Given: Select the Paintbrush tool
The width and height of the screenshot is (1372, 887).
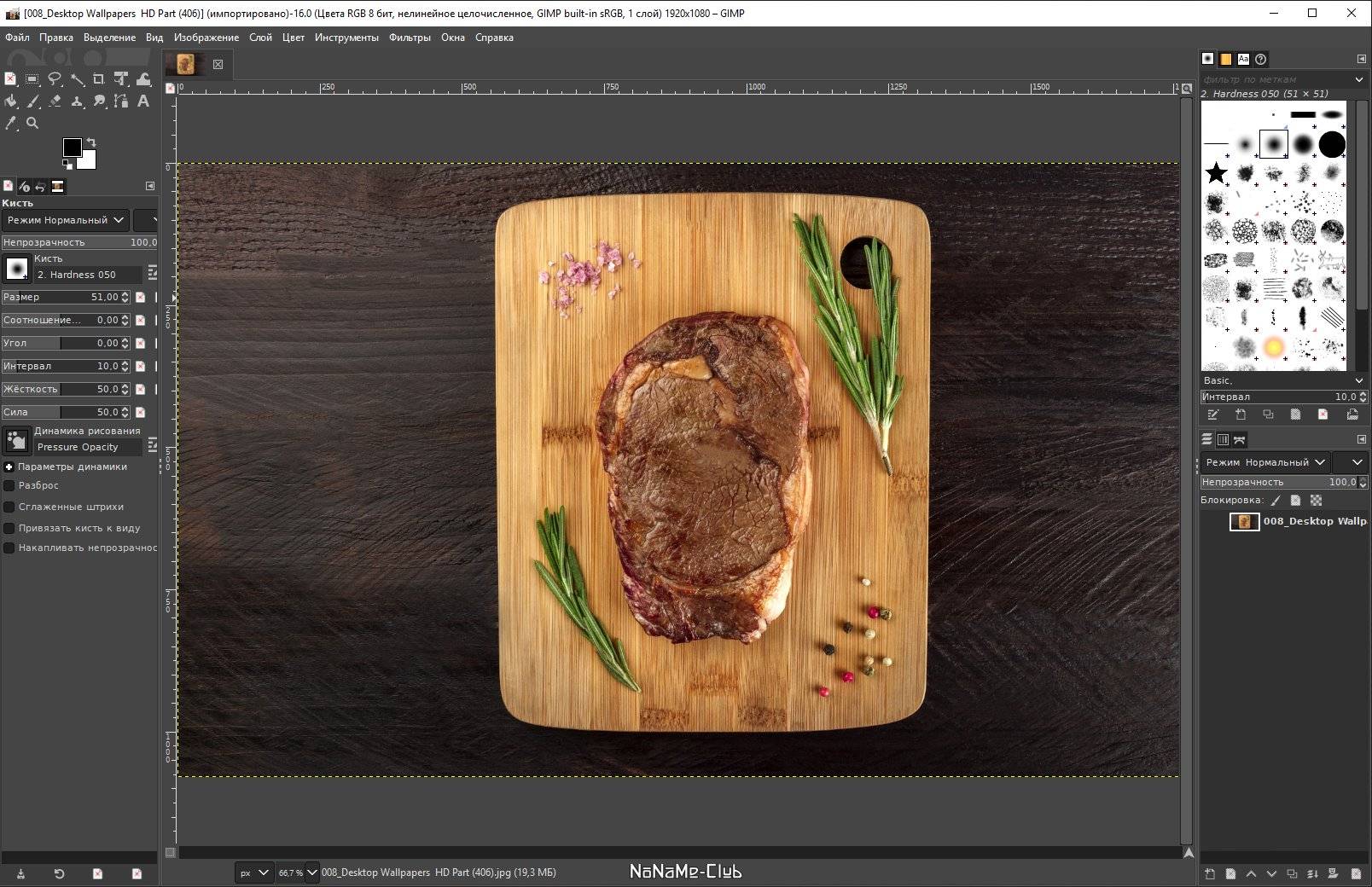Looking at the screenshot, I should pyautogui.click(x=32, y=101).
